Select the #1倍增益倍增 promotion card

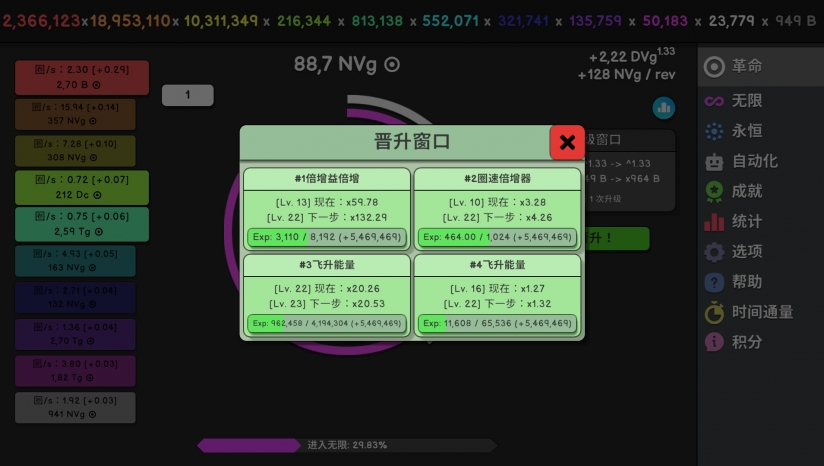click(x=327, y=209)
